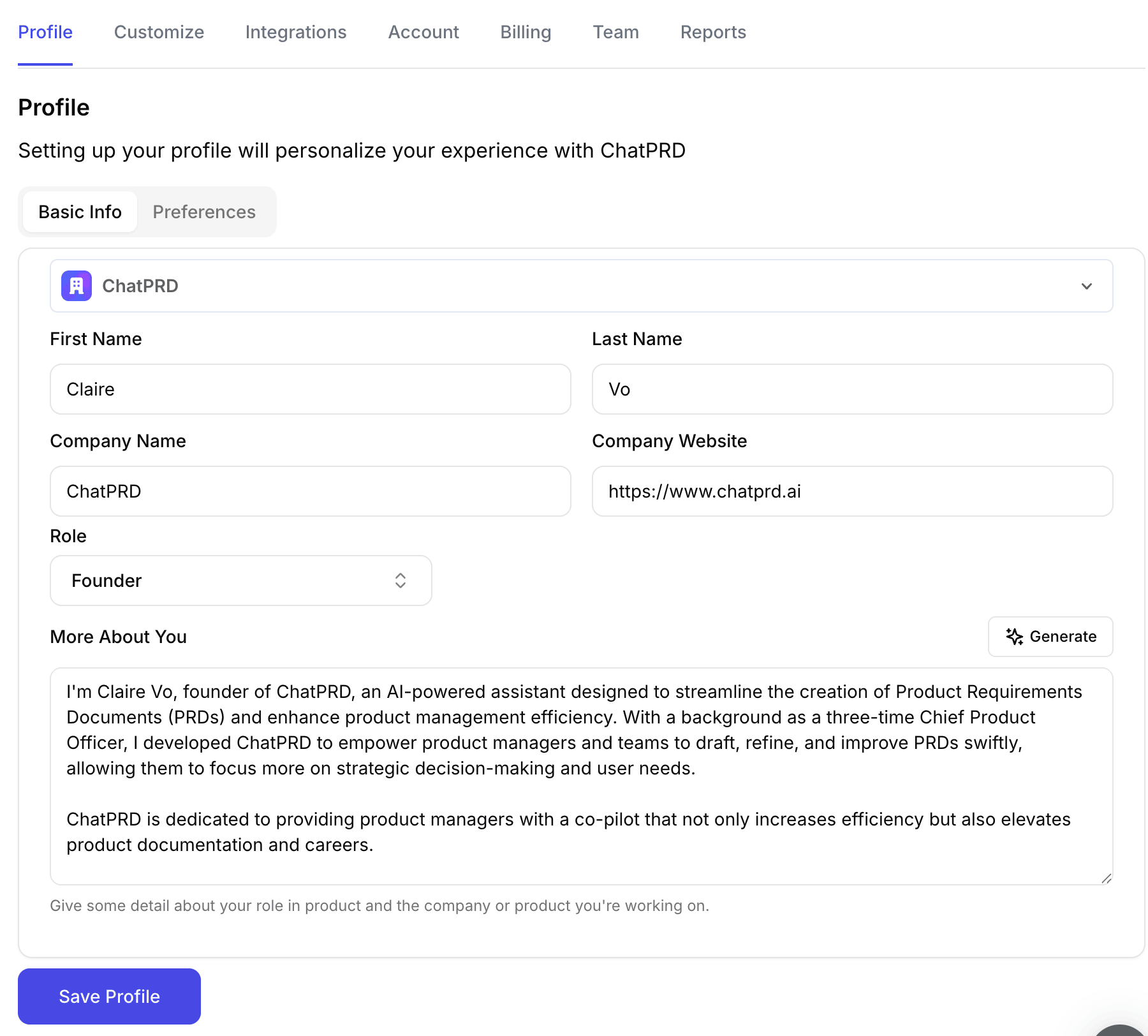Image resolution: width=1148 pixels, height=1036 pixels.
Task: Click the Company Name input field
Action: [311, 491]
